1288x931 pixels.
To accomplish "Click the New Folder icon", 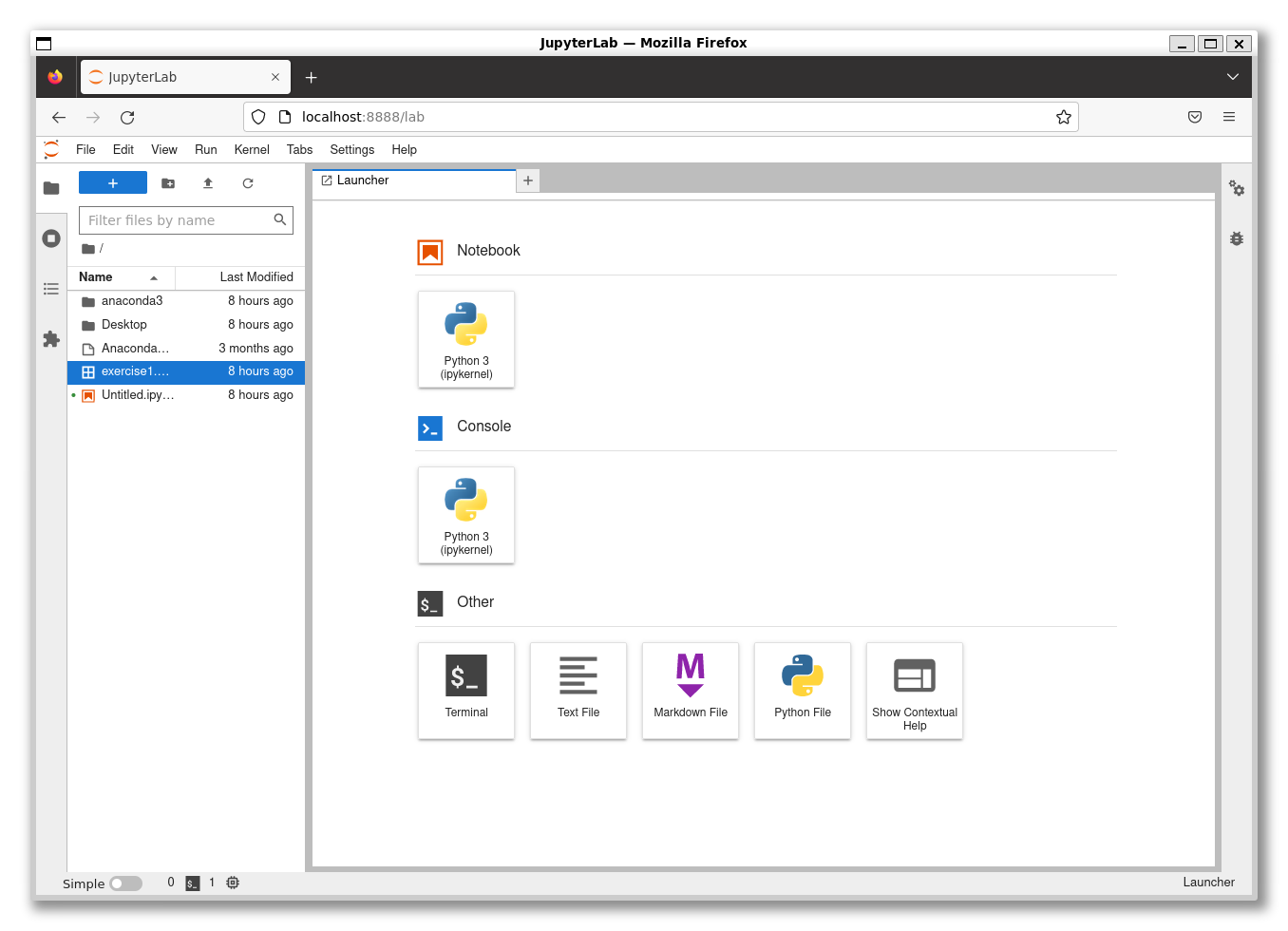I will tap(168, 183).
